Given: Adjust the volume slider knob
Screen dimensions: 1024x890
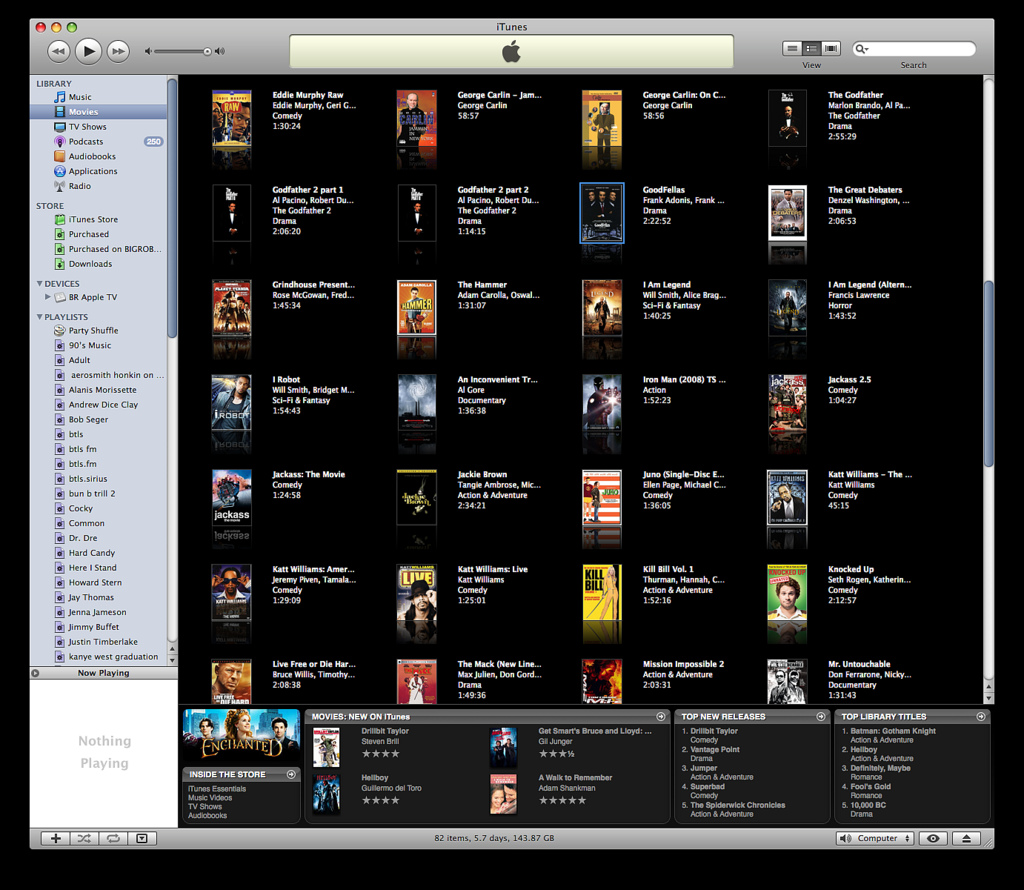Looking at the screenshot, I should click(207, 52).
